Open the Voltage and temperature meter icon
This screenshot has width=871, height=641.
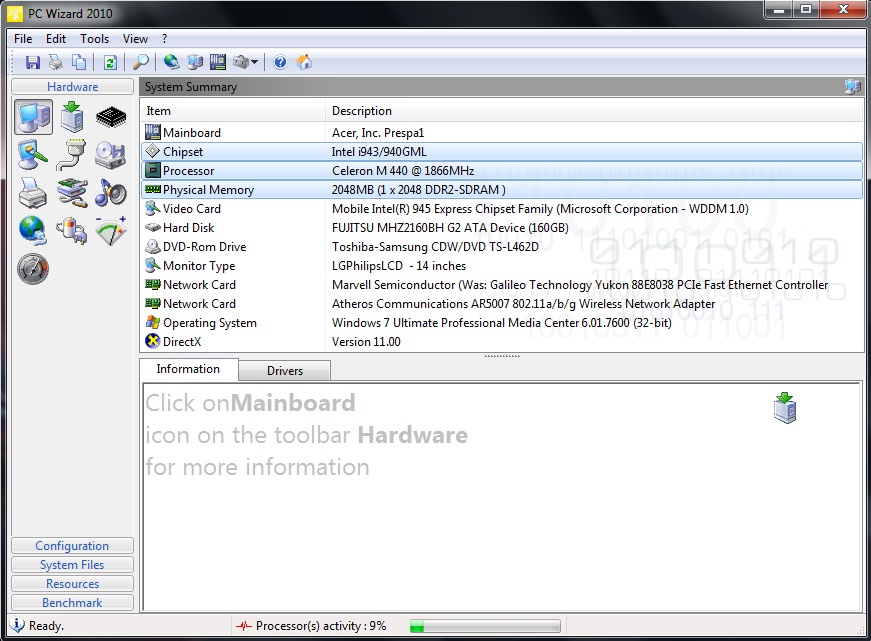[x=111, y=231]
